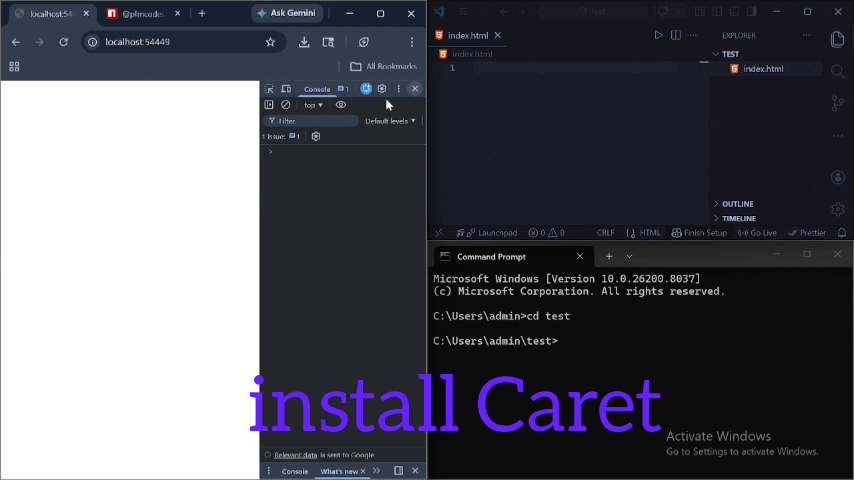Click the Ask Gemini button
854x480 pixels.
[285, 13]
